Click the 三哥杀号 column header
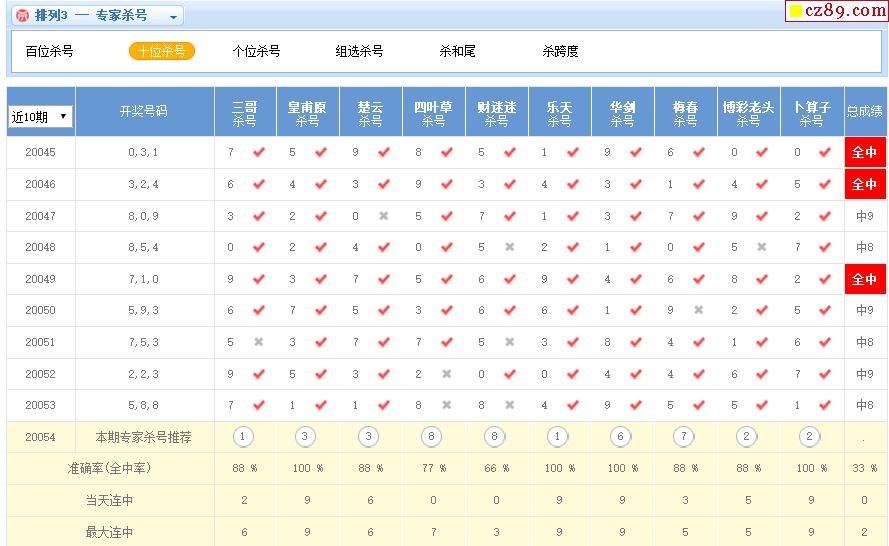The image size is (889, 546). tap(245, 112)
